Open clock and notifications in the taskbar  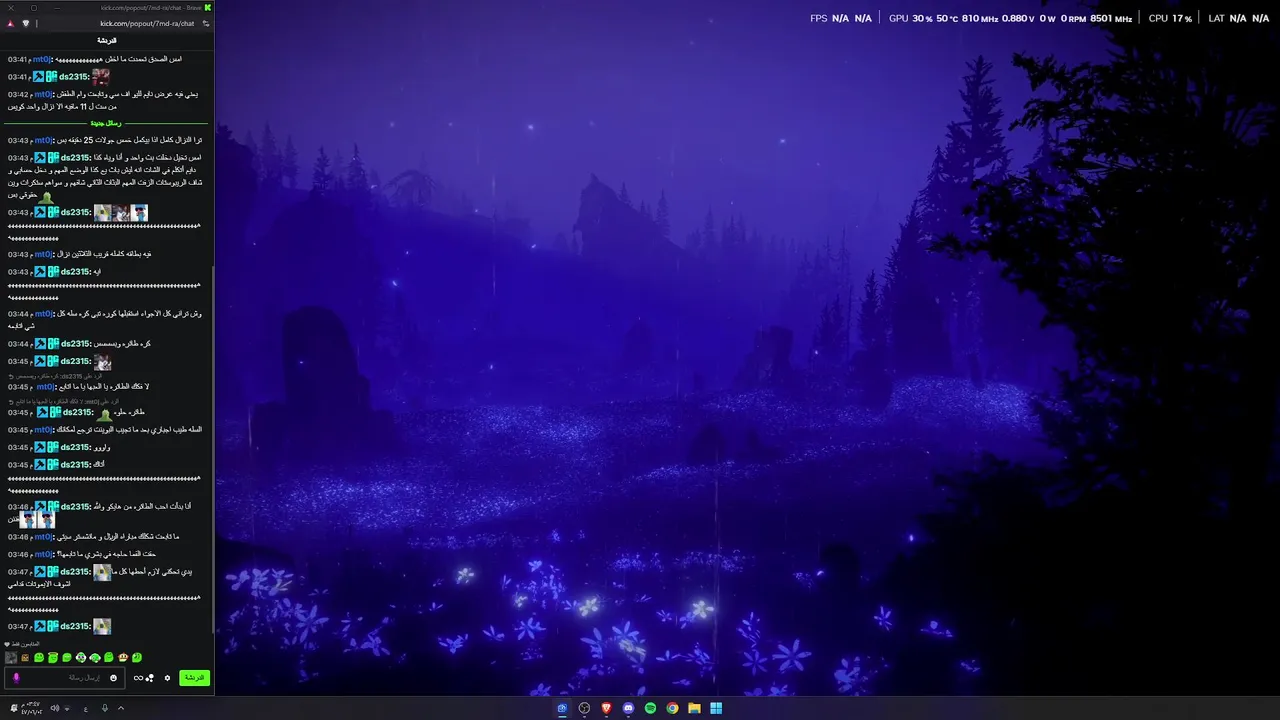pyautogui.click(x=27, y=708)
